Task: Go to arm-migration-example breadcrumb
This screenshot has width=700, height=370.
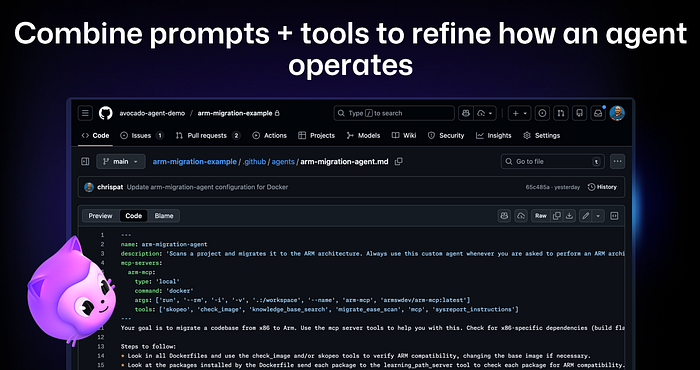Action: pos(195,162)
